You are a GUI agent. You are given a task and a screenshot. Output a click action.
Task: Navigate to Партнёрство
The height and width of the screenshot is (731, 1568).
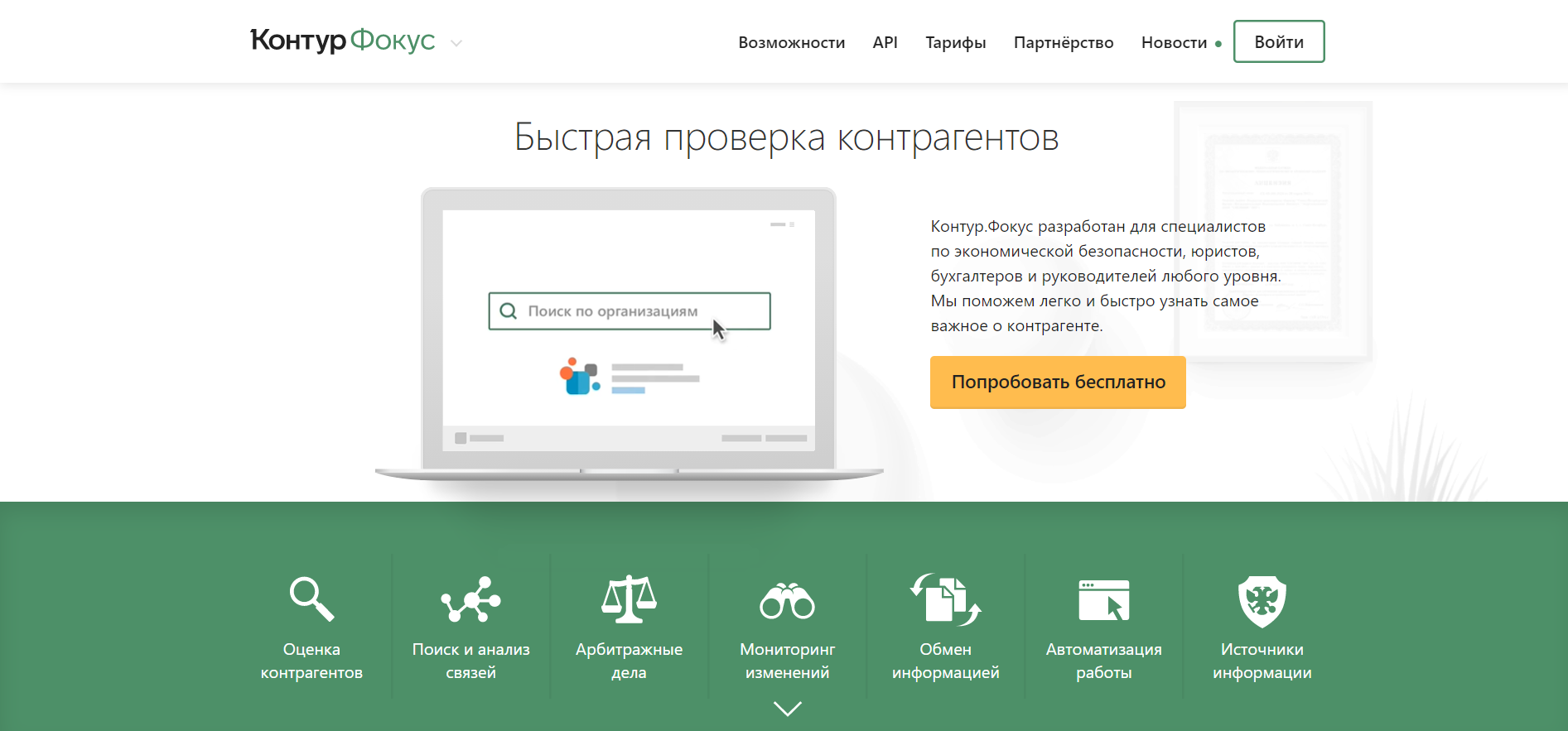(x=1064, y=42)
